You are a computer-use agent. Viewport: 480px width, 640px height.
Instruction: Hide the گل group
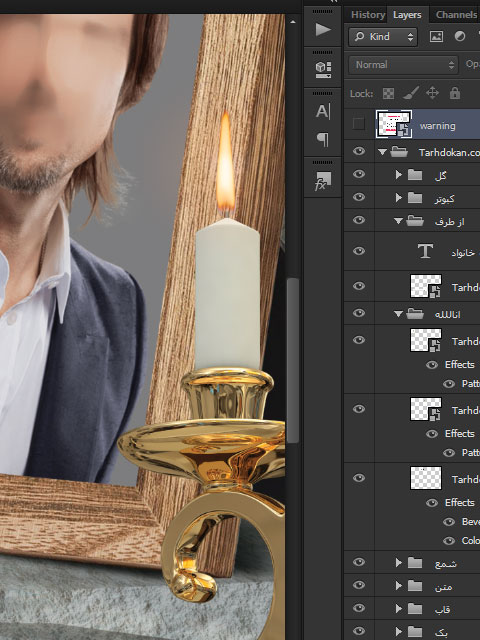[x=359, y=174]
